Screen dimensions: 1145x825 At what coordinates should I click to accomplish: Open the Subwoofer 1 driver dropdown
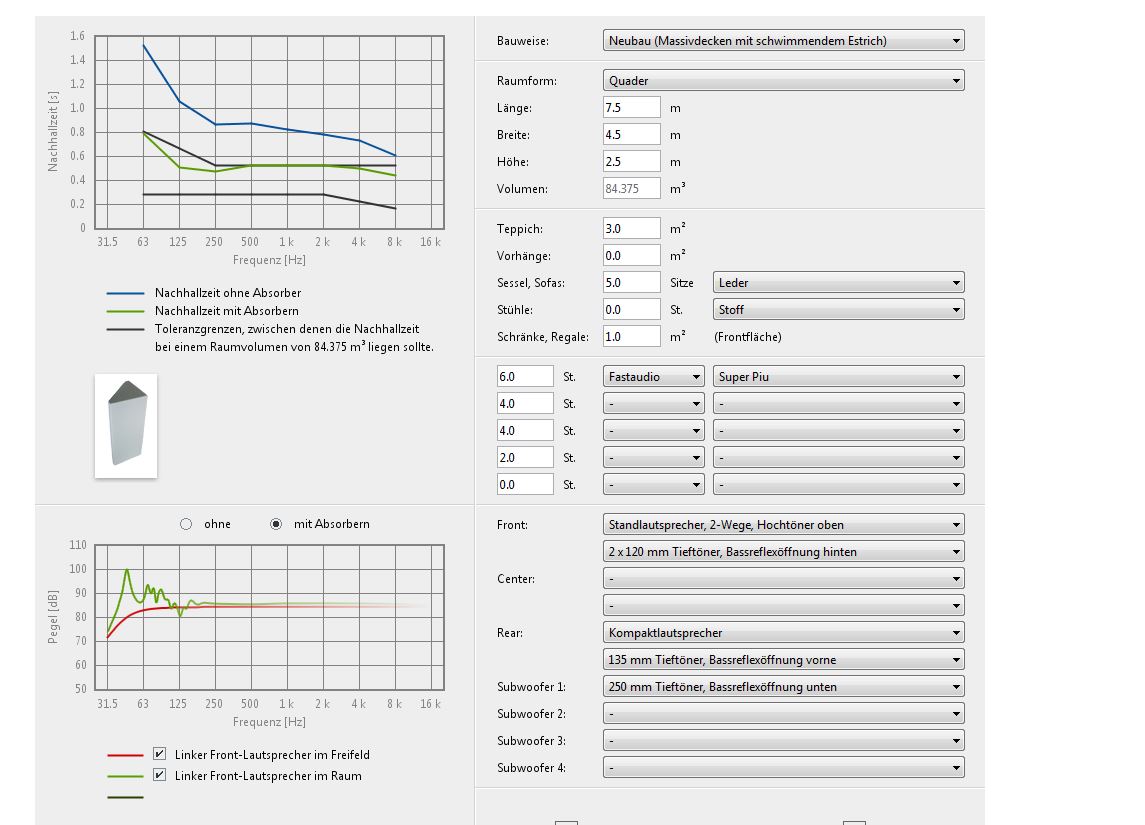point(784,687)
